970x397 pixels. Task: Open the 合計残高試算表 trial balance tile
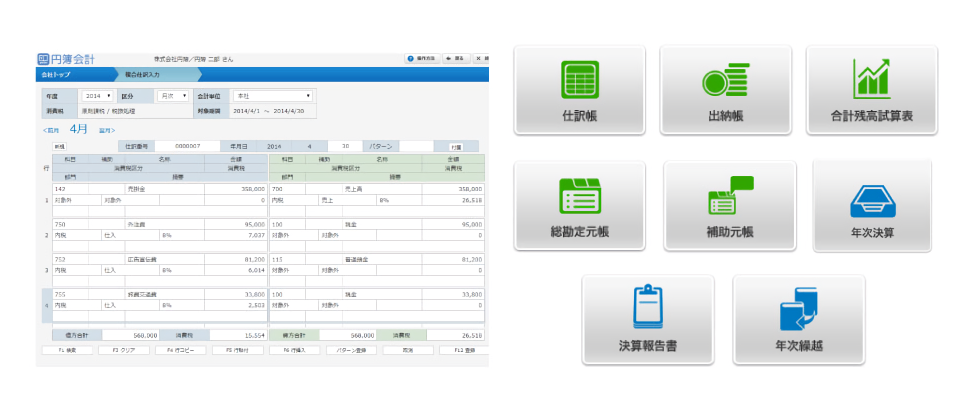point(872,90)
